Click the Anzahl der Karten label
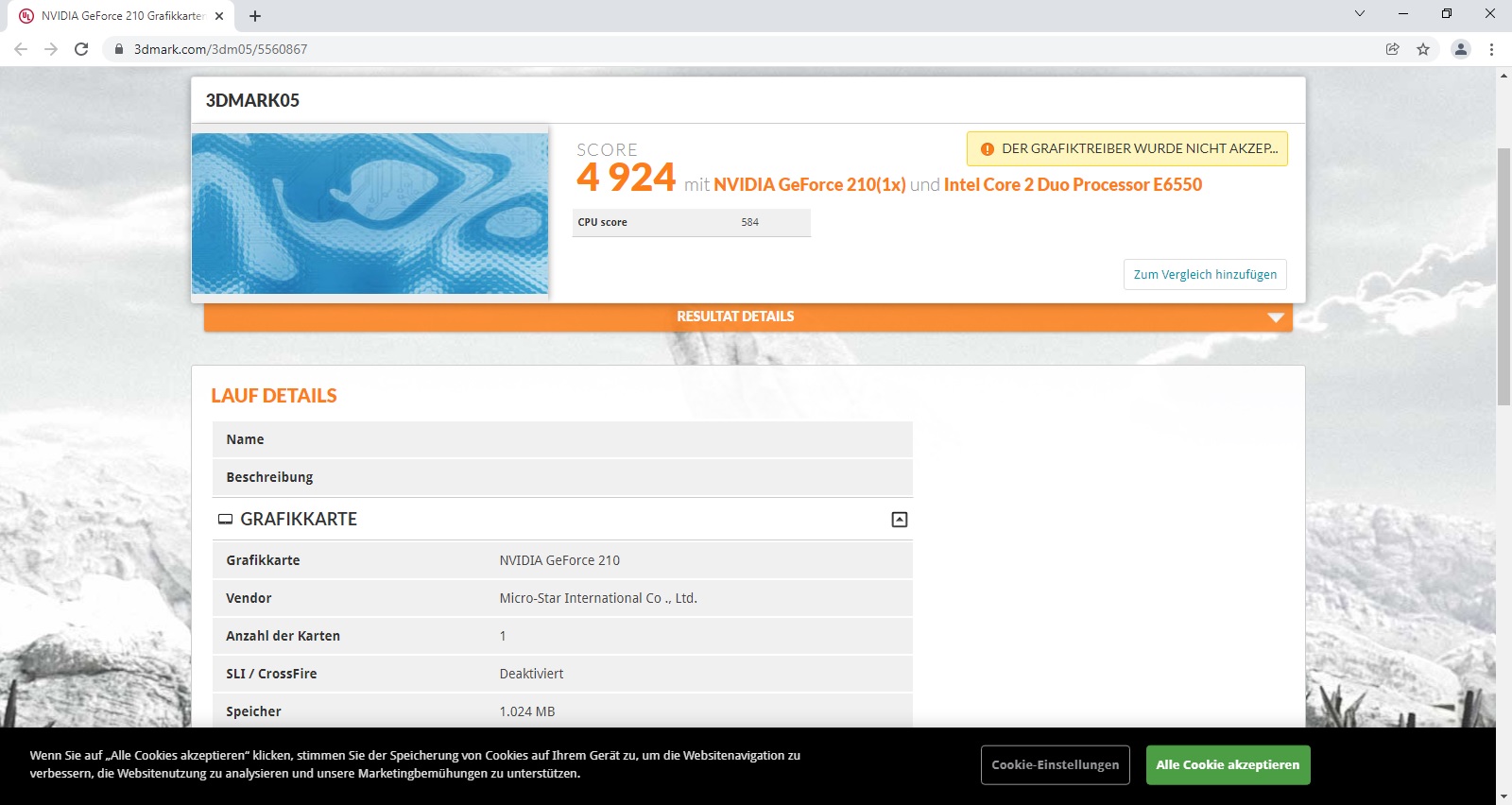This screenshot has height=805, width=1512. click(283, 636)
